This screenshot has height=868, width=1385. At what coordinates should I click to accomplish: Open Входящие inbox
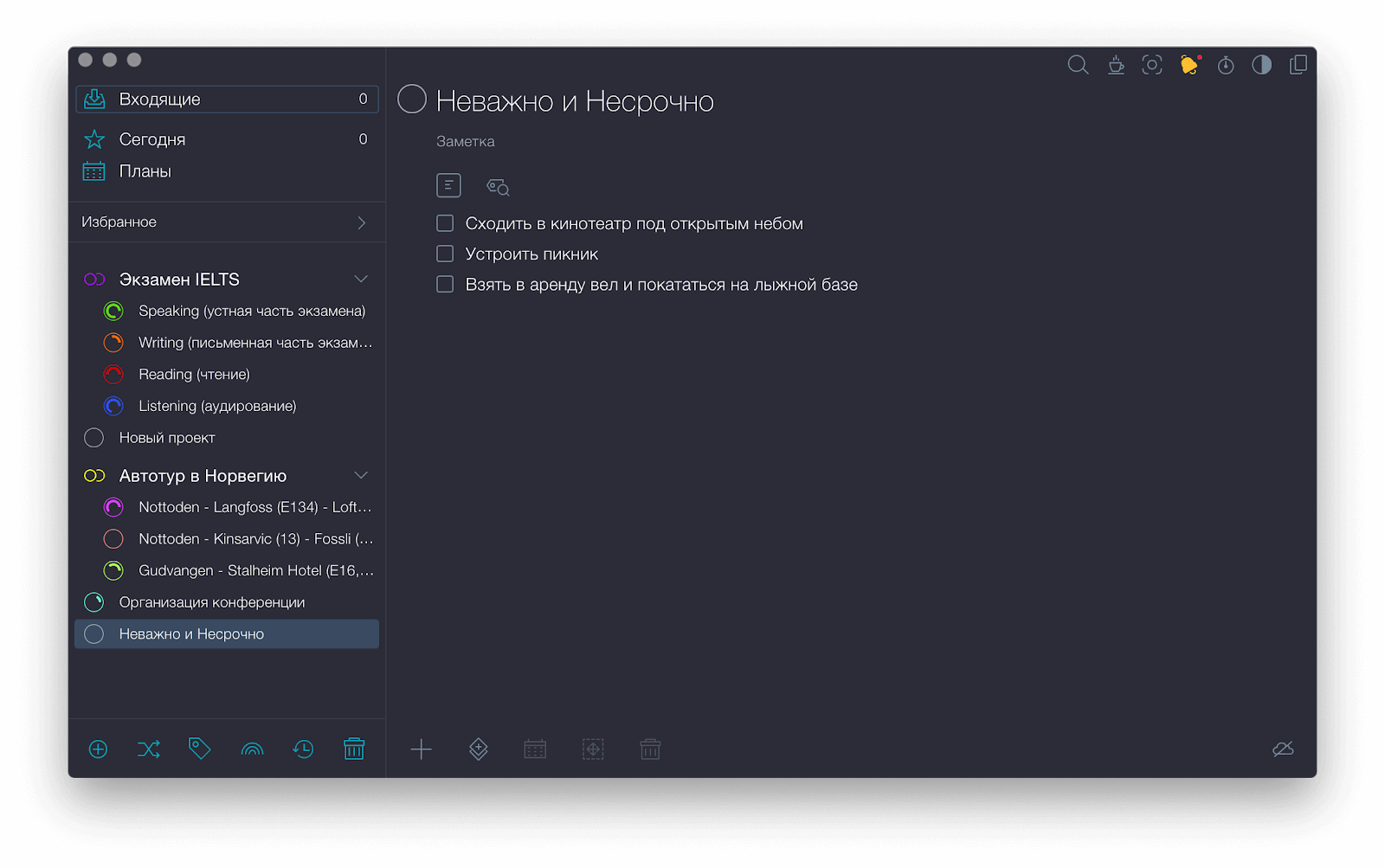point(227,100)
